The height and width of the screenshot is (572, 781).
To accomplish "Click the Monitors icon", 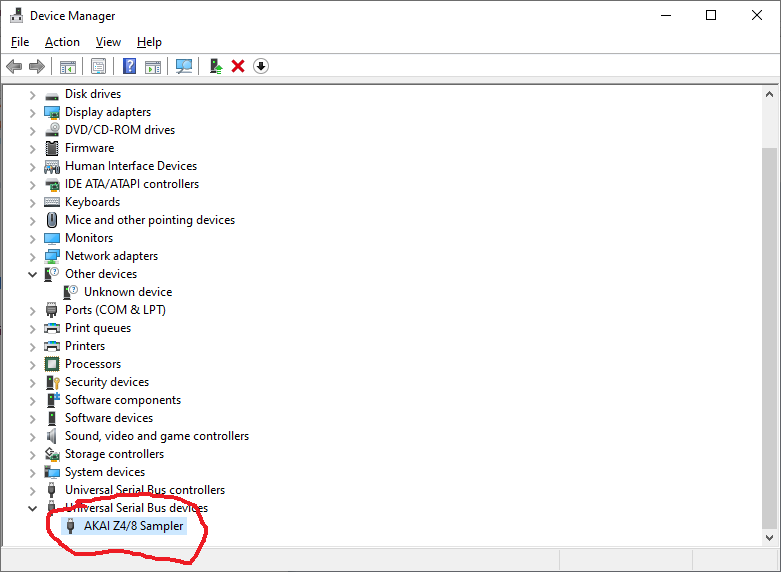I will click(52, 239).
